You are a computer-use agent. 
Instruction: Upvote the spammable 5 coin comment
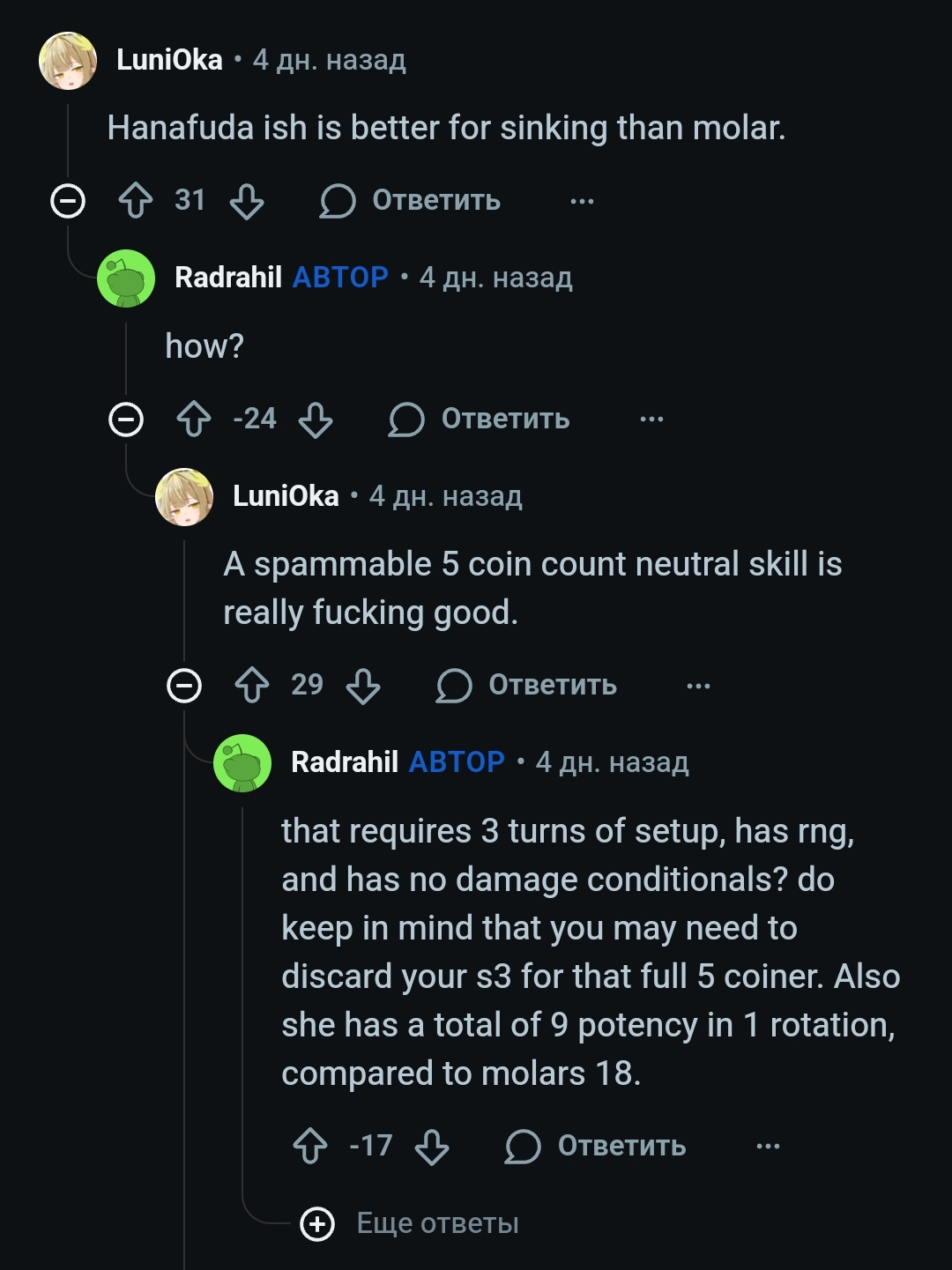[252, 686]
